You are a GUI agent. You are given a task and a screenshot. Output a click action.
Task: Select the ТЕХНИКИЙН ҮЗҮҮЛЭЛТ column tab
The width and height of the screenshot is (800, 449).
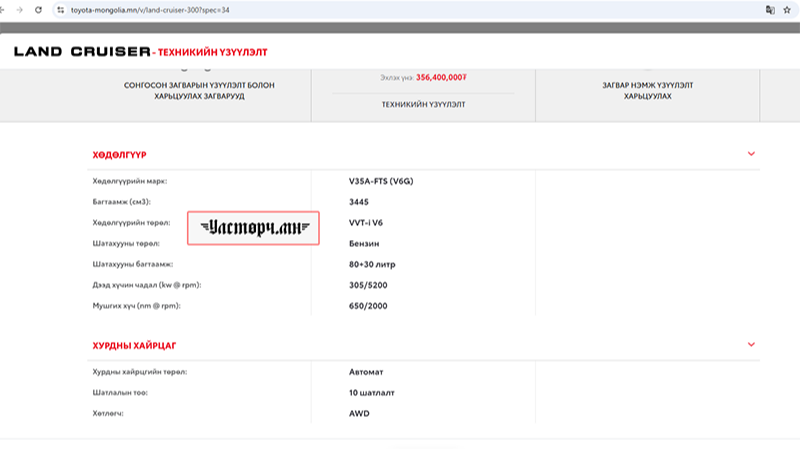pyautogui.click(x=424, y=103)
